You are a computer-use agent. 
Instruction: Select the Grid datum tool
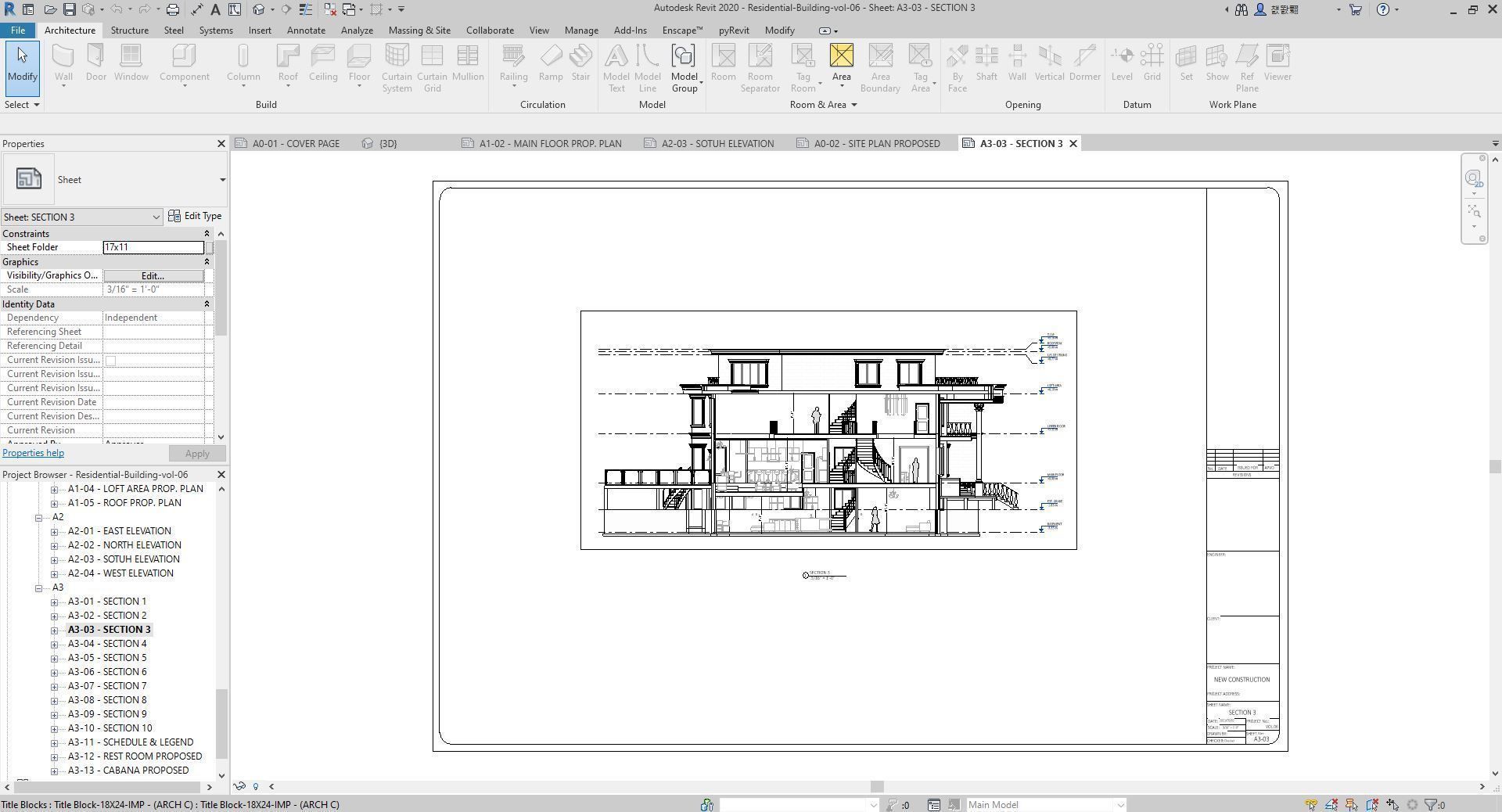click(1152, 63)
